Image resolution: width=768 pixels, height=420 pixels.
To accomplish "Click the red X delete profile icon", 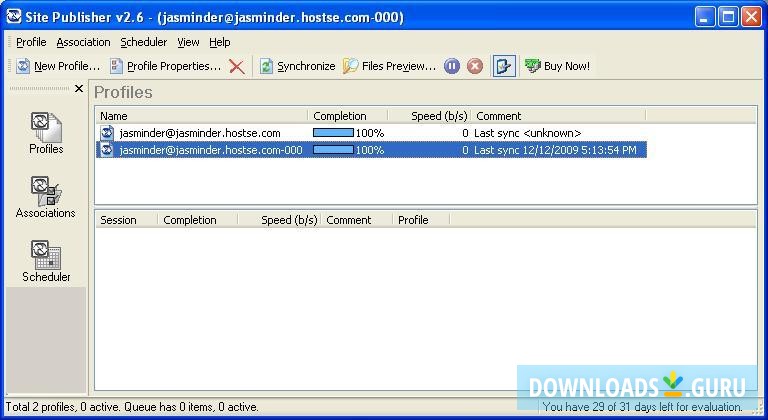I will tap(237, 66).
